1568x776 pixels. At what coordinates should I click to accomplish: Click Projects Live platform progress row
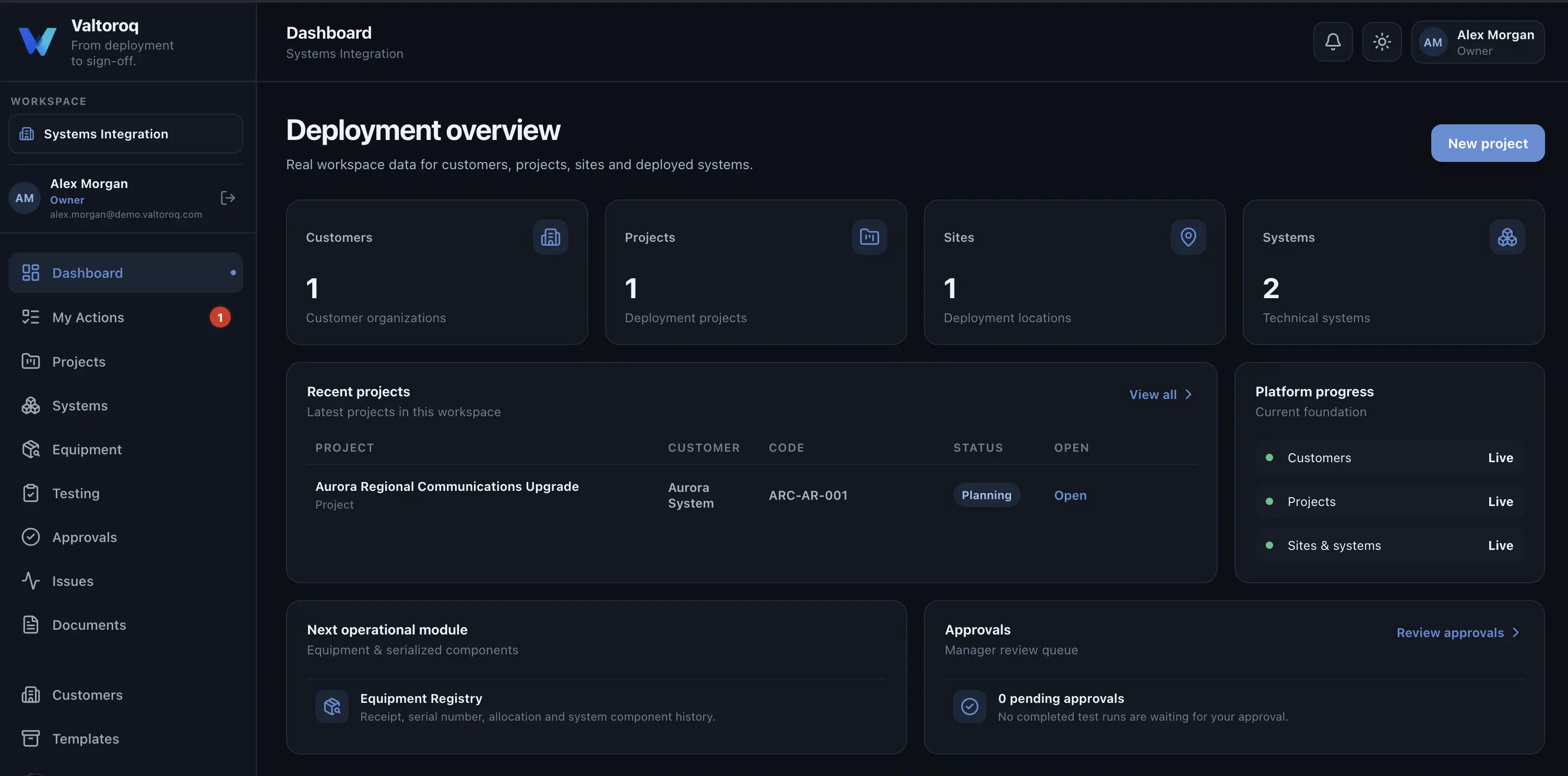coord(1389,502)
